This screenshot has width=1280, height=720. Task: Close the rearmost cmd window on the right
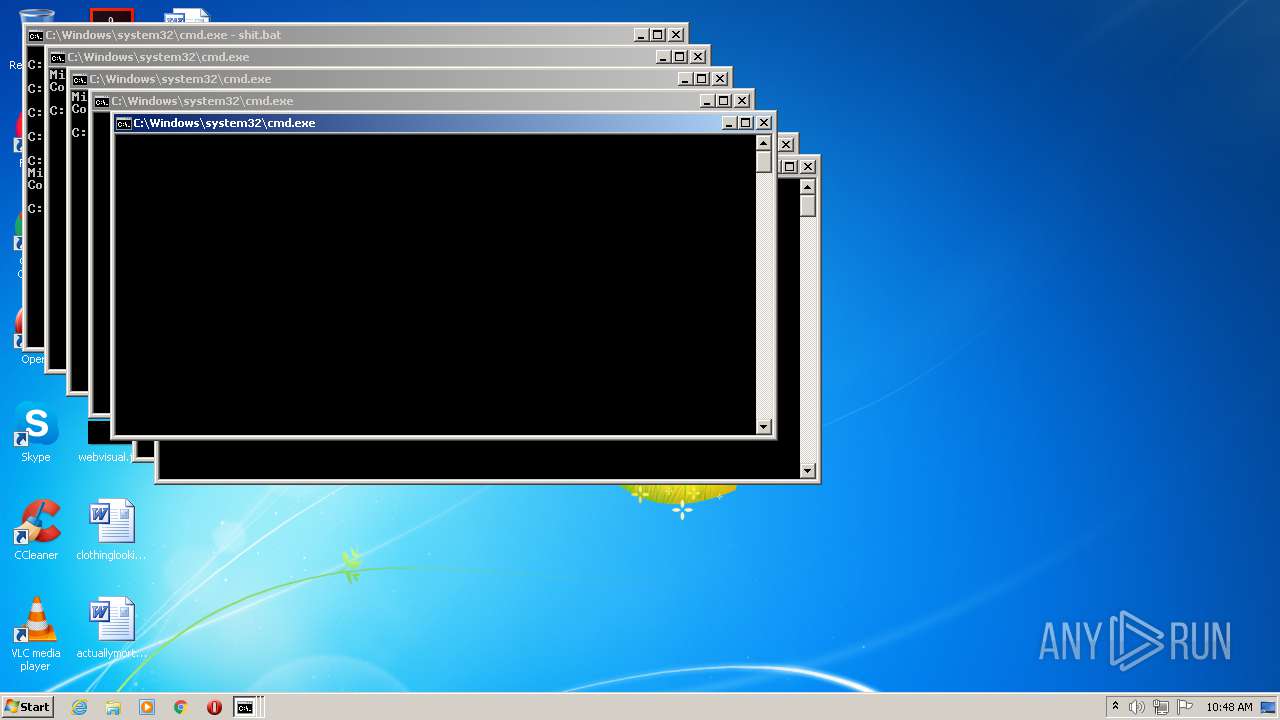[x=808, y=167]
